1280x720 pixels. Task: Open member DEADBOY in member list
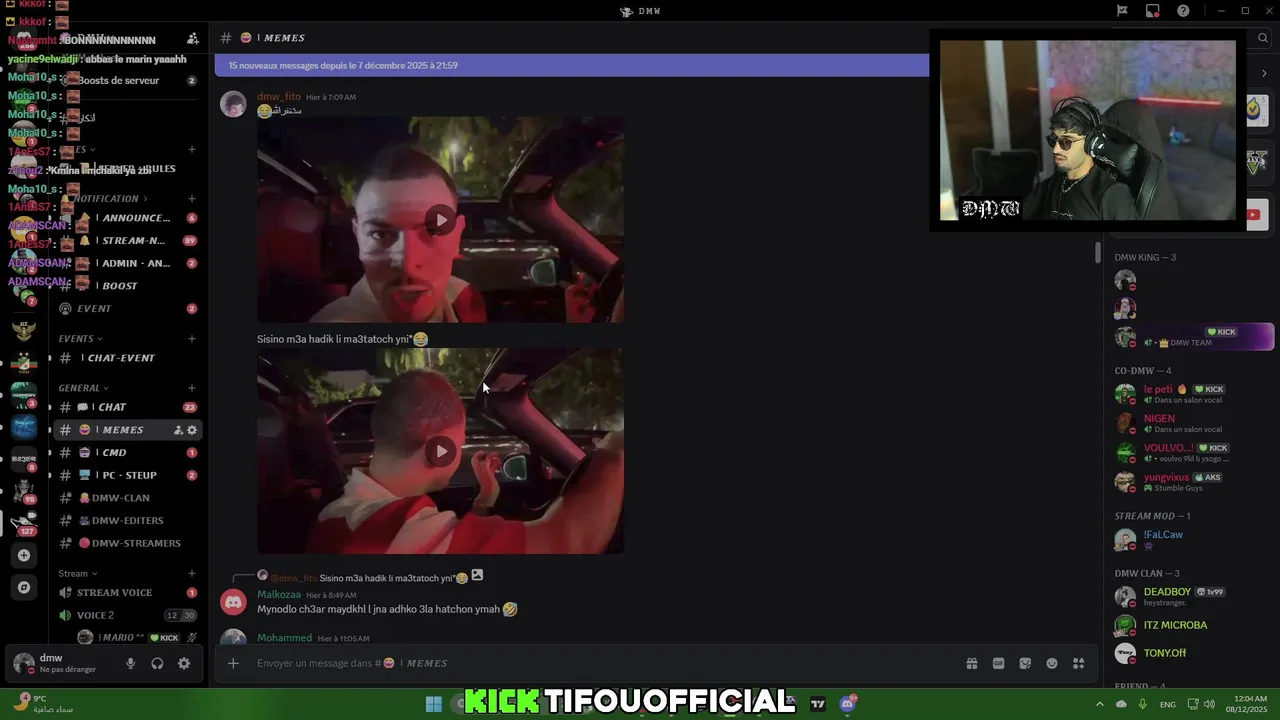[x=1192, y=596]
